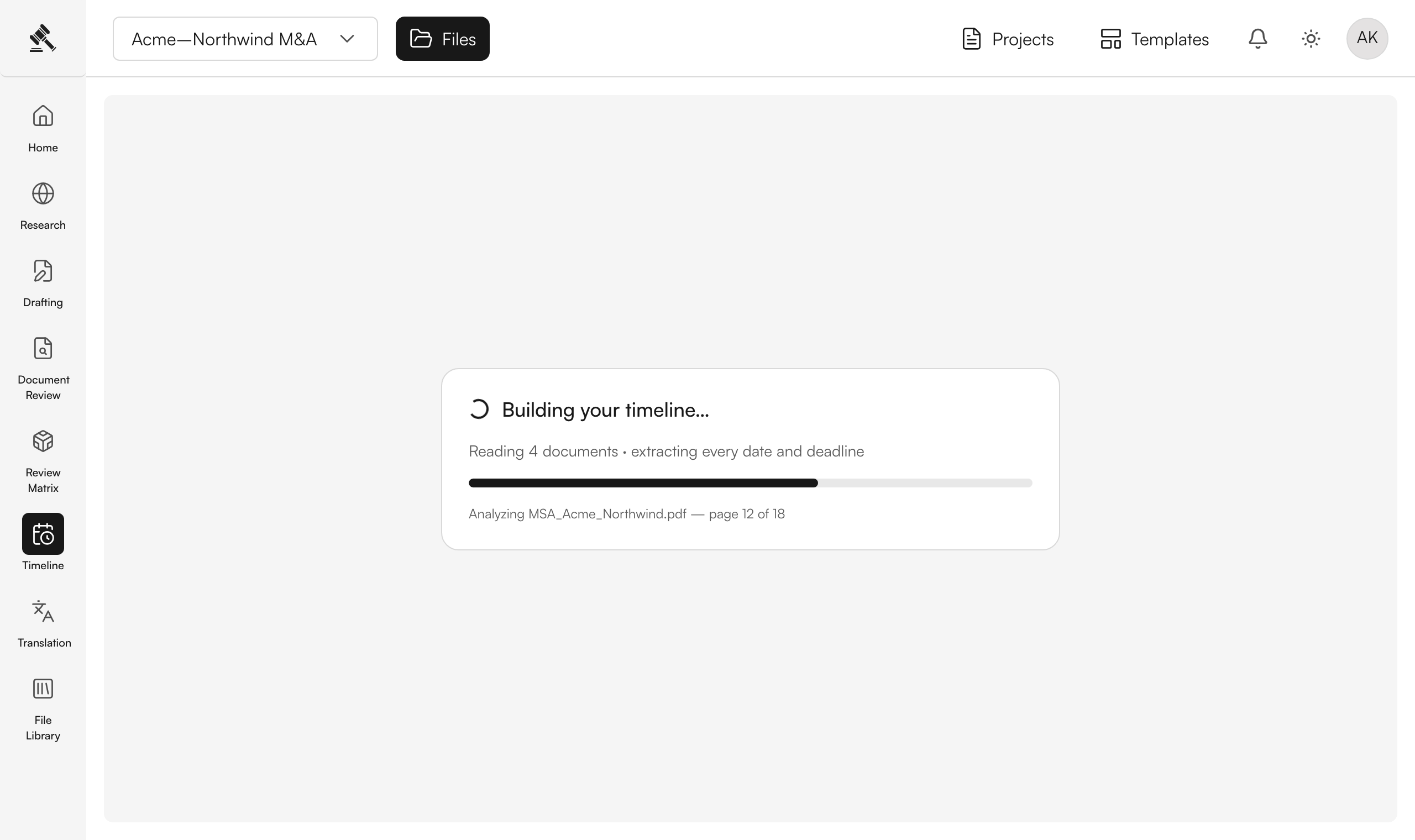Click the loading spinner beside Building your timeline

(479, 410)
